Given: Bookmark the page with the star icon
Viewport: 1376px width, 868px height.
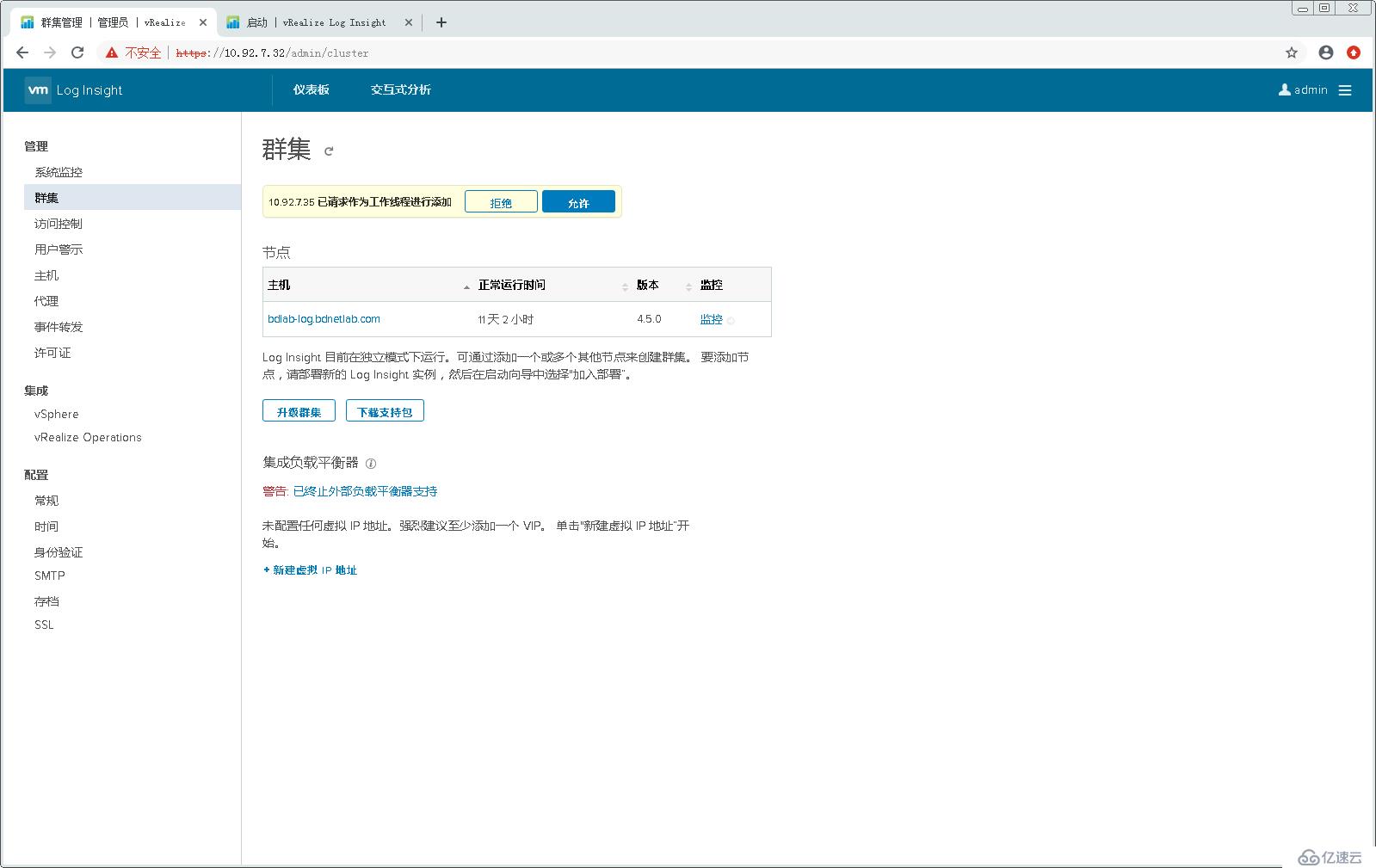Looking at the screenshot, I should (x=1292, y=52).
